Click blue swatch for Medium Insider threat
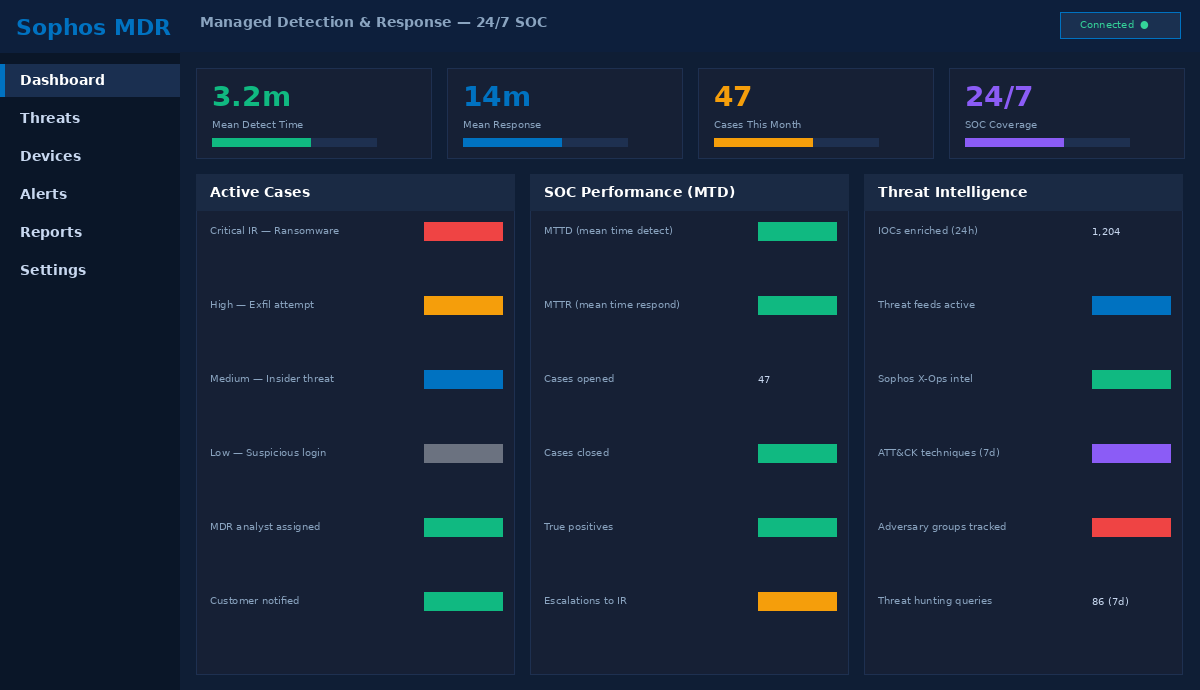The width and height of the screenshot is (1200, 690). pos(463,379)
